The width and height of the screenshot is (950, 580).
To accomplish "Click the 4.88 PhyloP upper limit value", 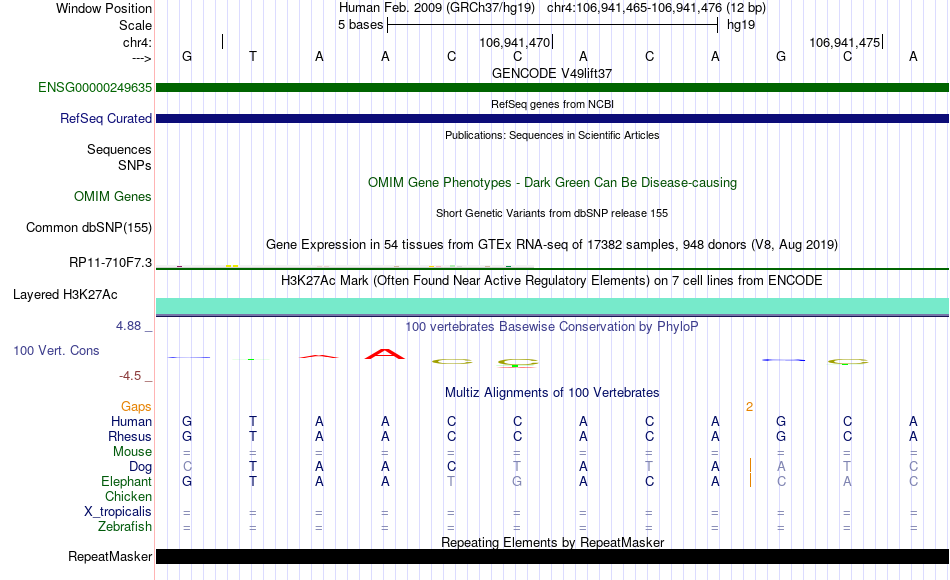I will 128,325.
